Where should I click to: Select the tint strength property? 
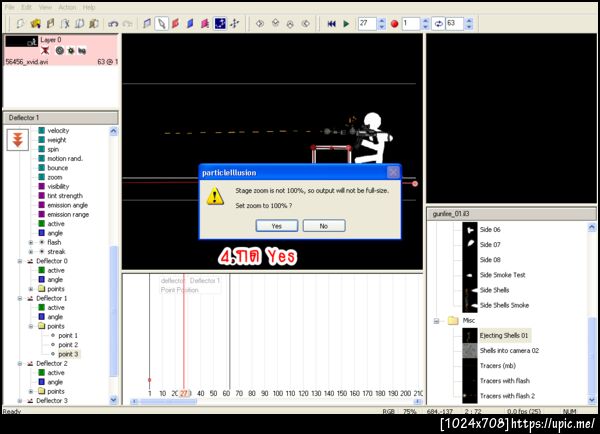click(x=65, y=196)
